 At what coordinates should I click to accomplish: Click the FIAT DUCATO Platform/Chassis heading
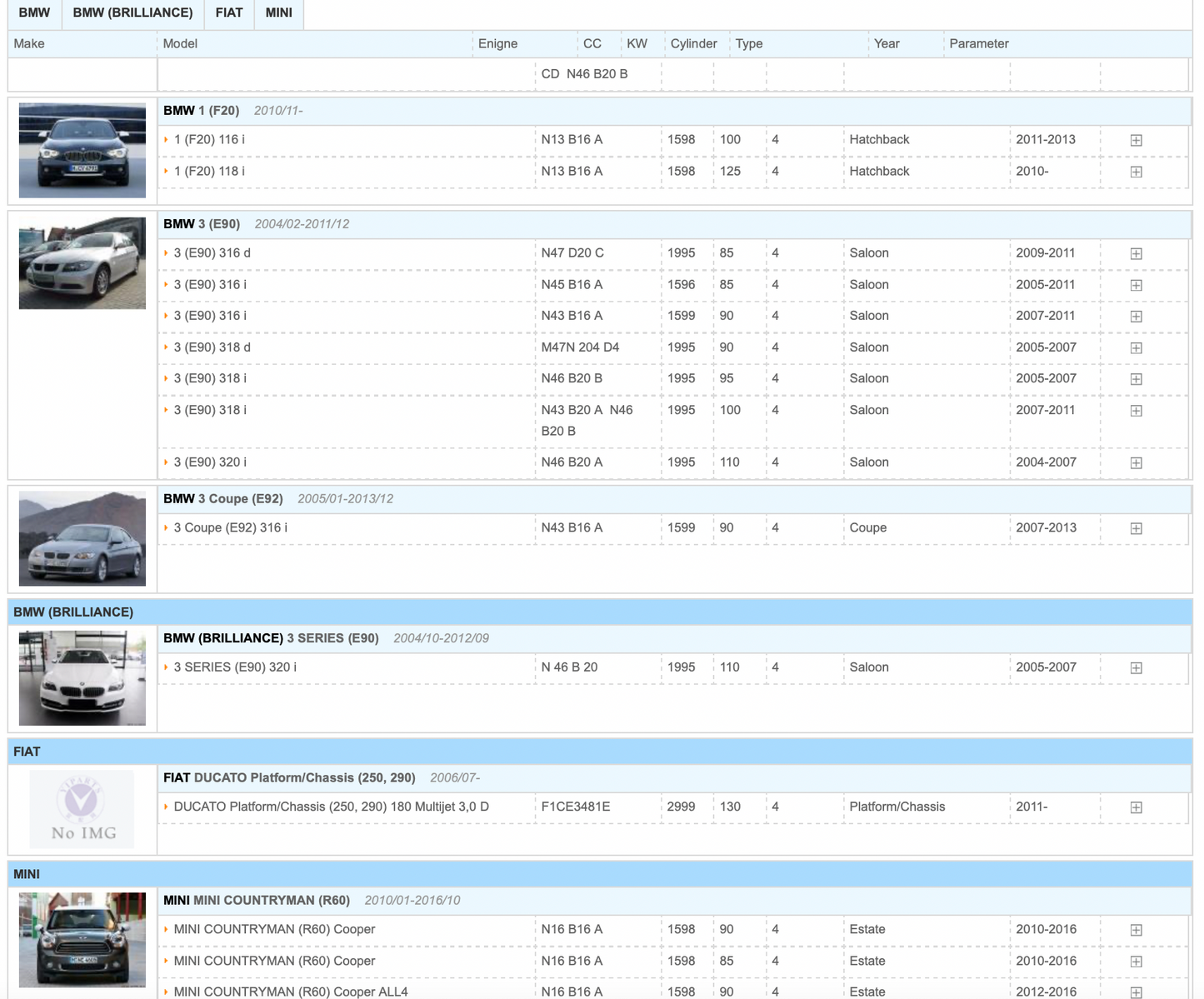tap(289, 777)
